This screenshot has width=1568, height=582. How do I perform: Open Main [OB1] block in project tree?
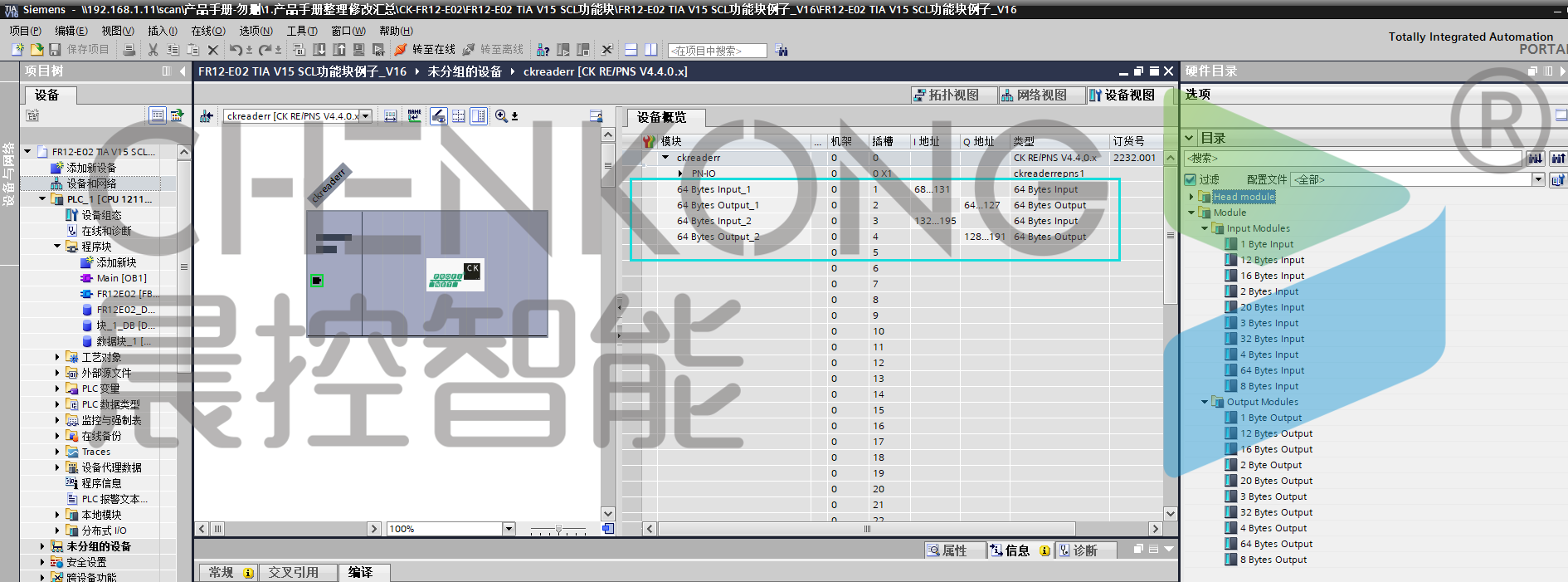pyautogui.click(x=121, y=278)
